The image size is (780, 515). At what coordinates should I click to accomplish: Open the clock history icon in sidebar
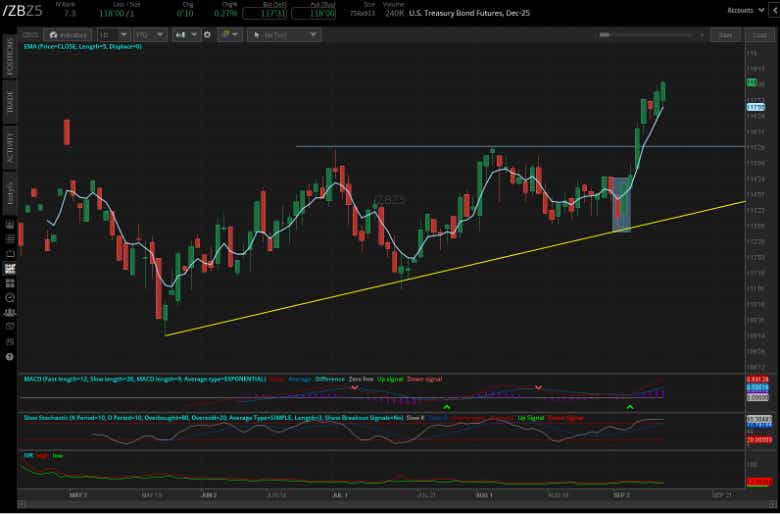tap(9, 298)
